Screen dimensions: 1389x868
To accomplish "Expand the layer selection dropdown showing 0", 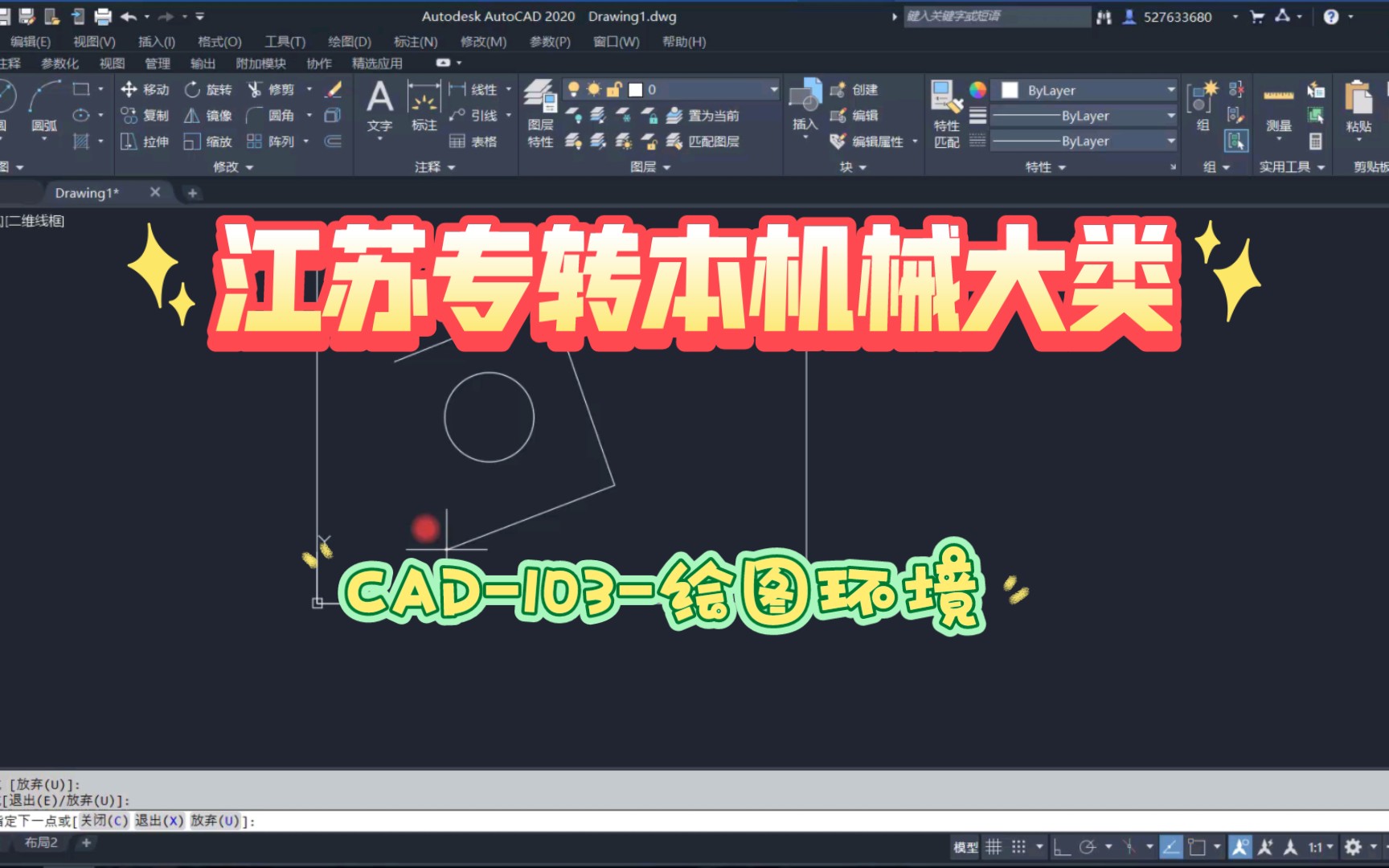I will click(x=773, y=89).
